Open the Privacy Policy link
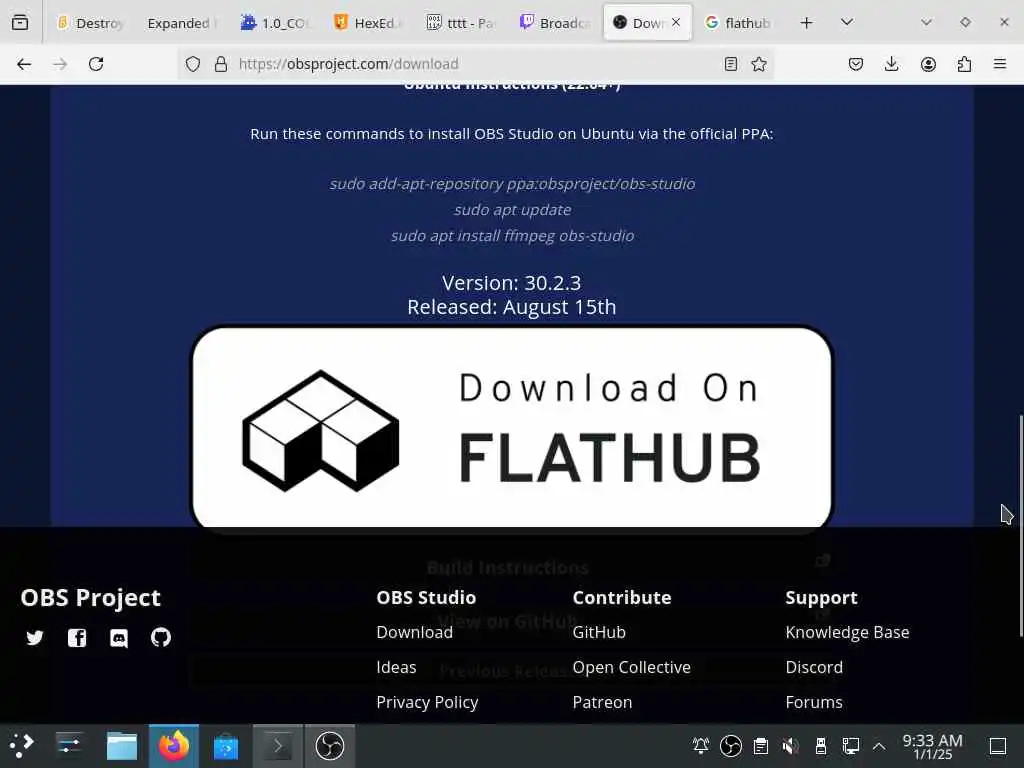The height and width of the screenshot is (768, 1024). coord(427,703)
